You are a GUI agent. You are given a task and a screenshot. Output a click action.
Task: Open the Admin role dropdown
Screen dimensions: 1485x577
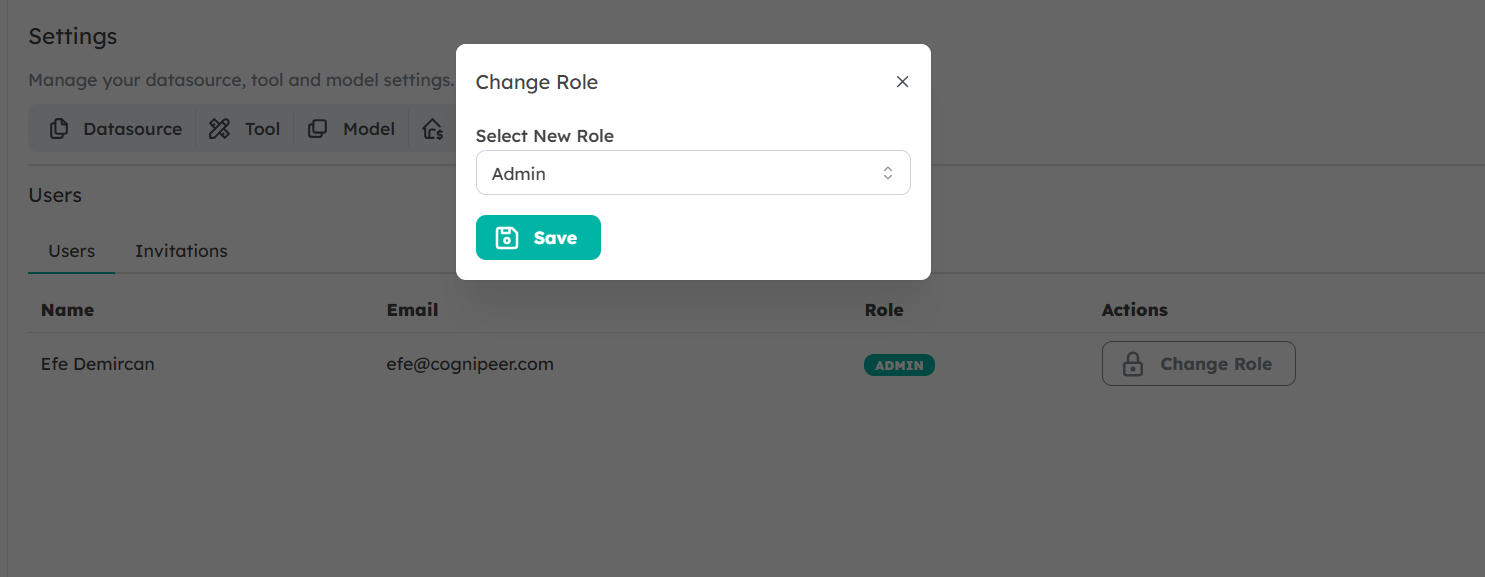692,173
